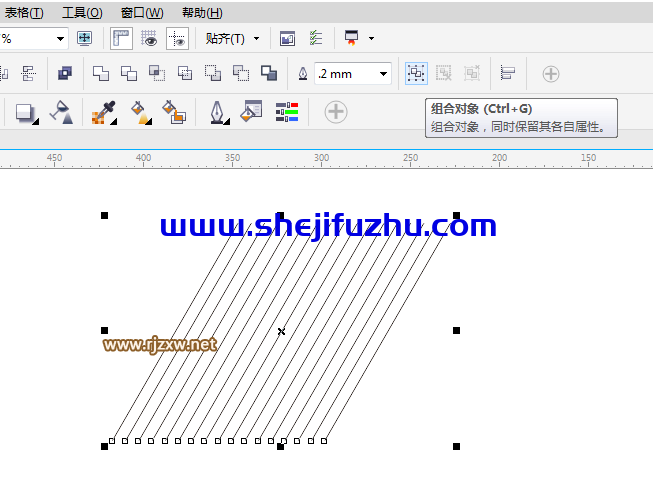Click the trim shapes icon

point(129,74)
